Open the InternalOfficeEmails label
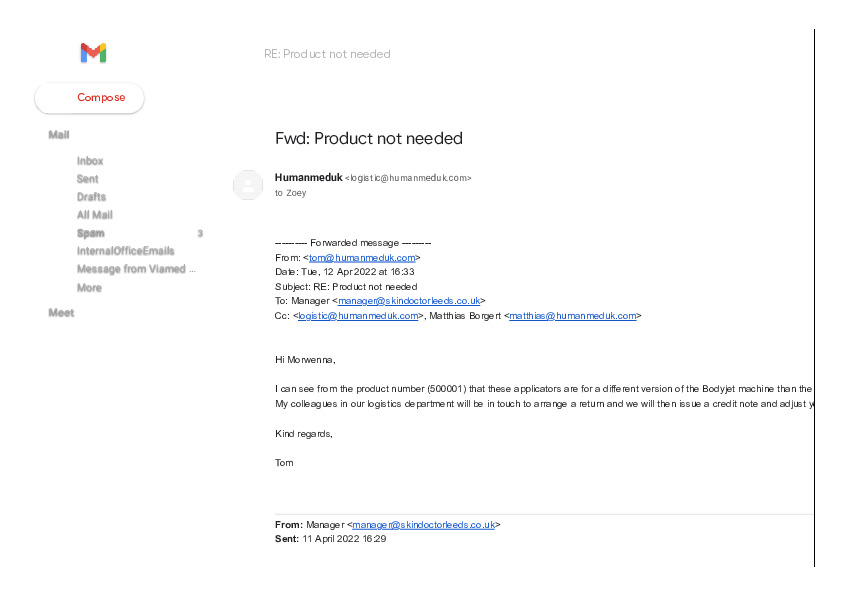This screenshot has height=595, width=842. point(125,251)
